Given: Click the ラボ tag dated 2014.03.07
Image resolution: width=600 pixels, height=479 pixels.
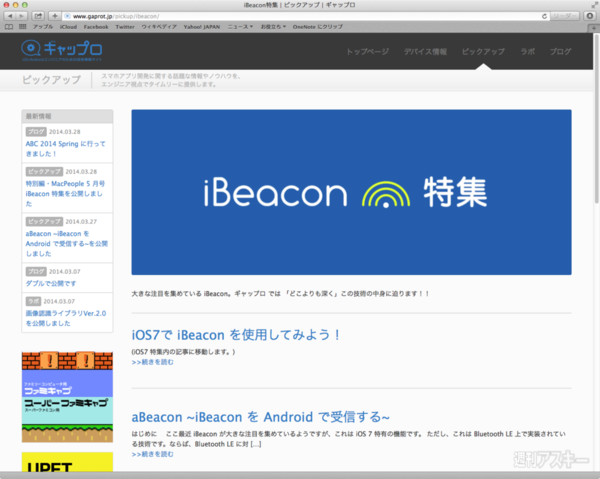Looking at the screenshot, I should coord(33,301).
